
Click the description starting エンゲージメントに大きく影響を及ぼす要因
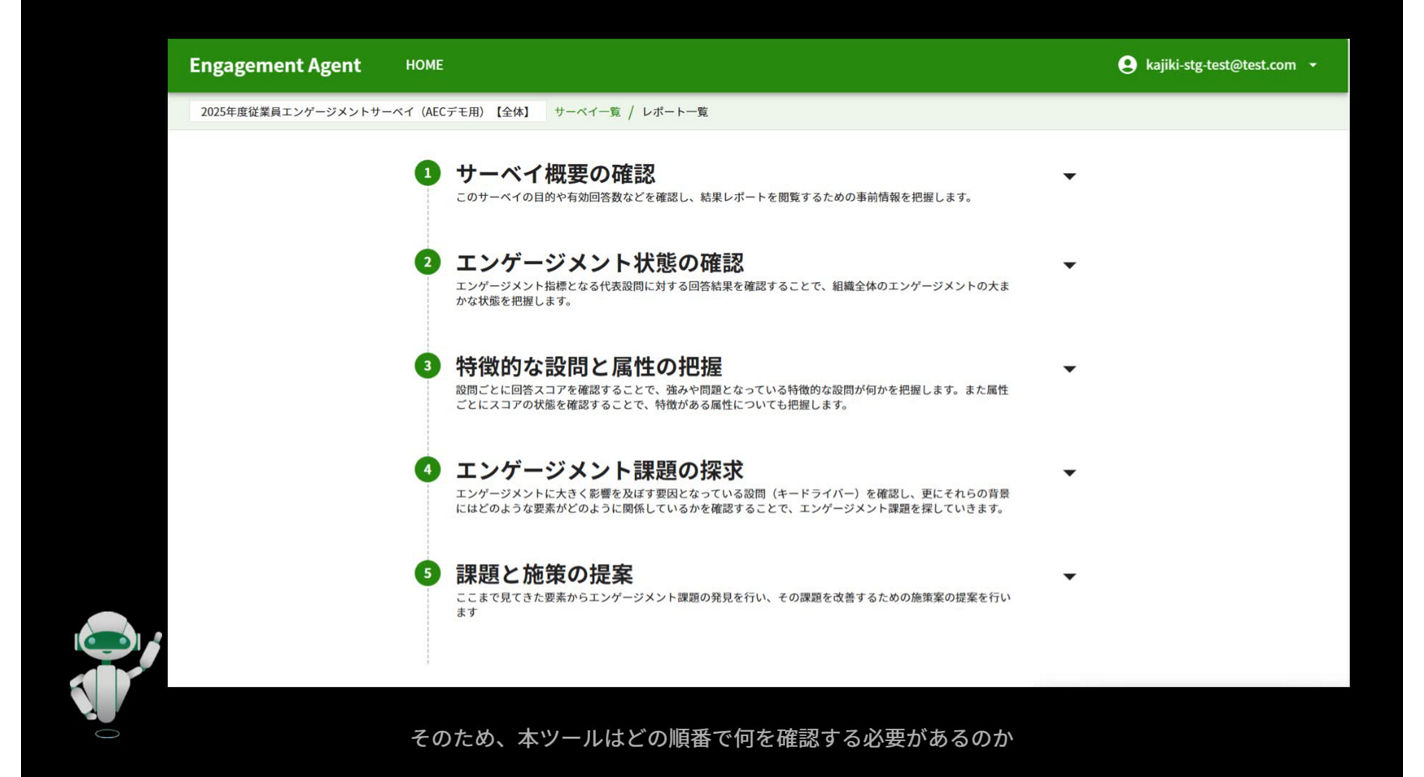[x=733, y=502]
